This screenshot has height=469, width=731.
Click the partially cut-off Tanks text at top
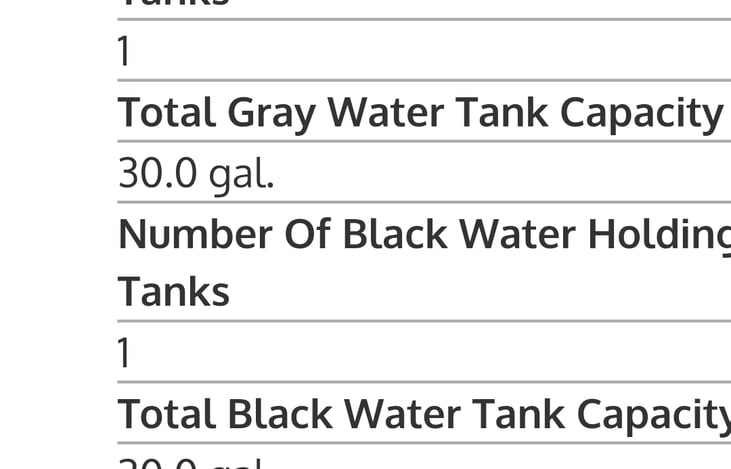click(x=174, y=4)
